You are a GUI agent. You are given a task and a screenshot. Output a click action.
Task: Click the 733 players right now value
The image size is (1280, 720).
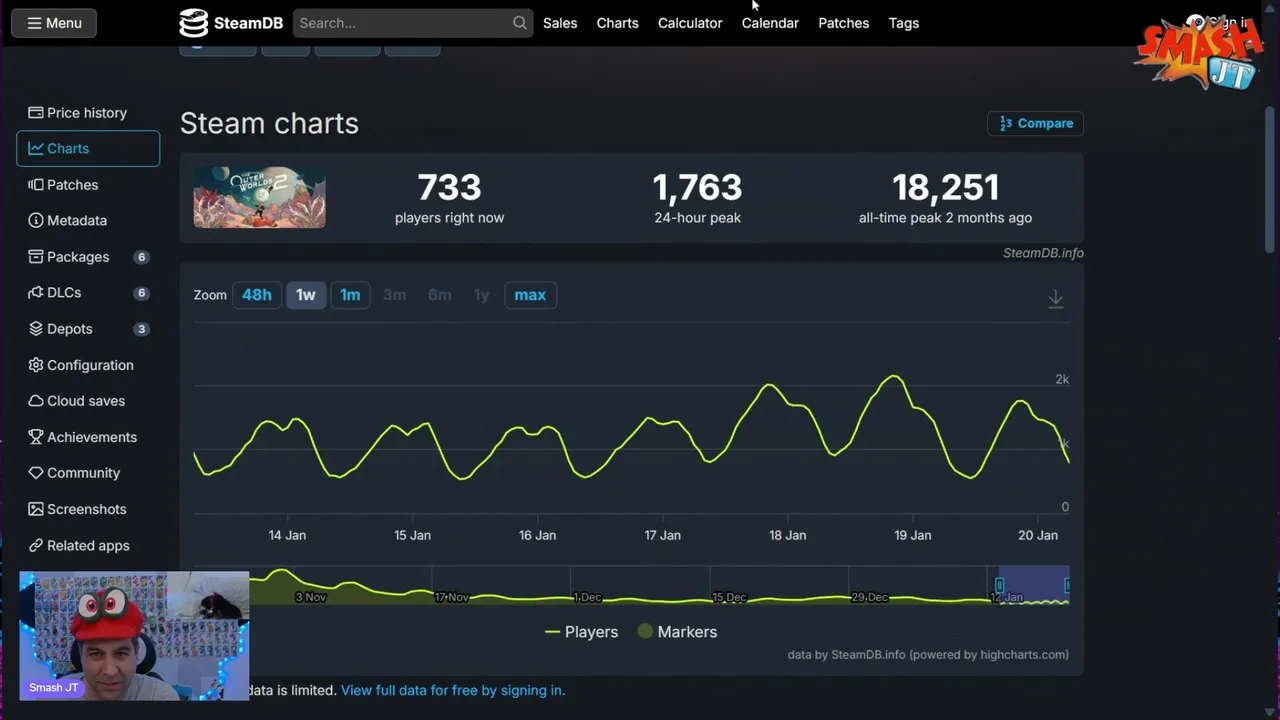(449, 187)
